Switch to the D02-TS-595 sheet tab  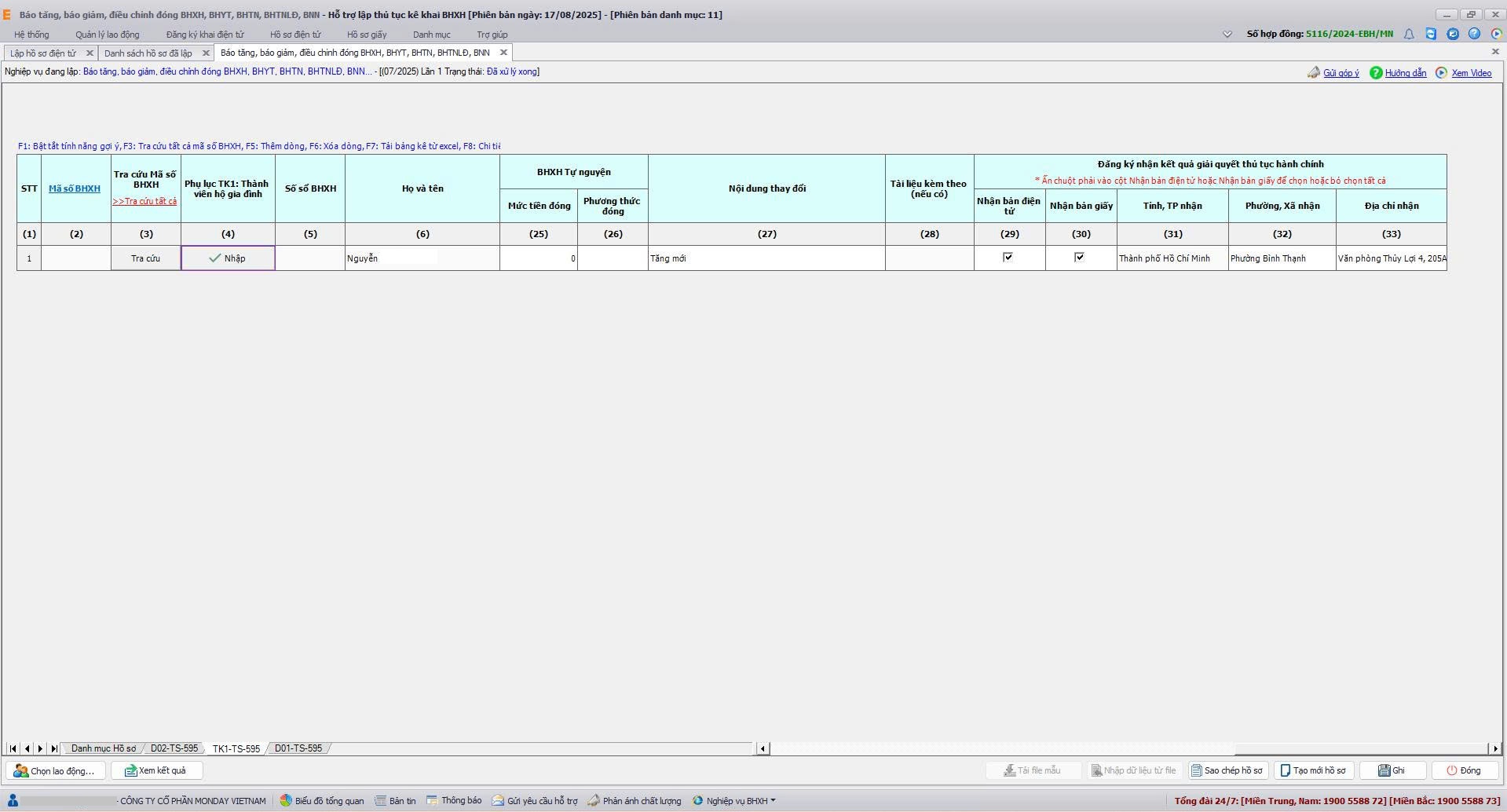[174, 748]
